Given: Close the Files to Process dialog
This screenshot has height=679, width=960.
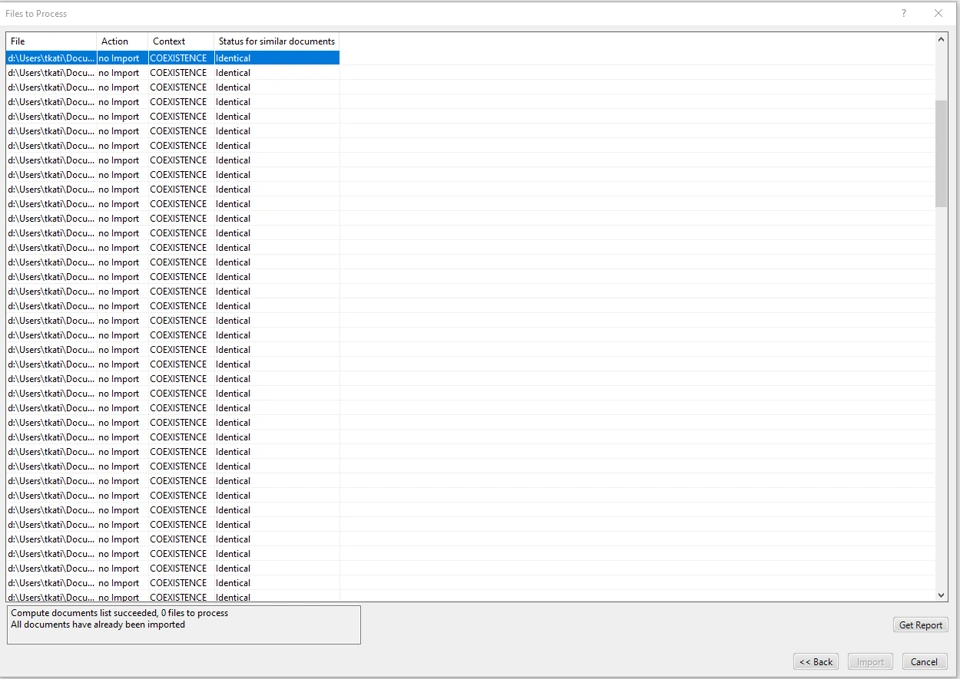Looking at the screenshot, I should [x=938, y=13].
